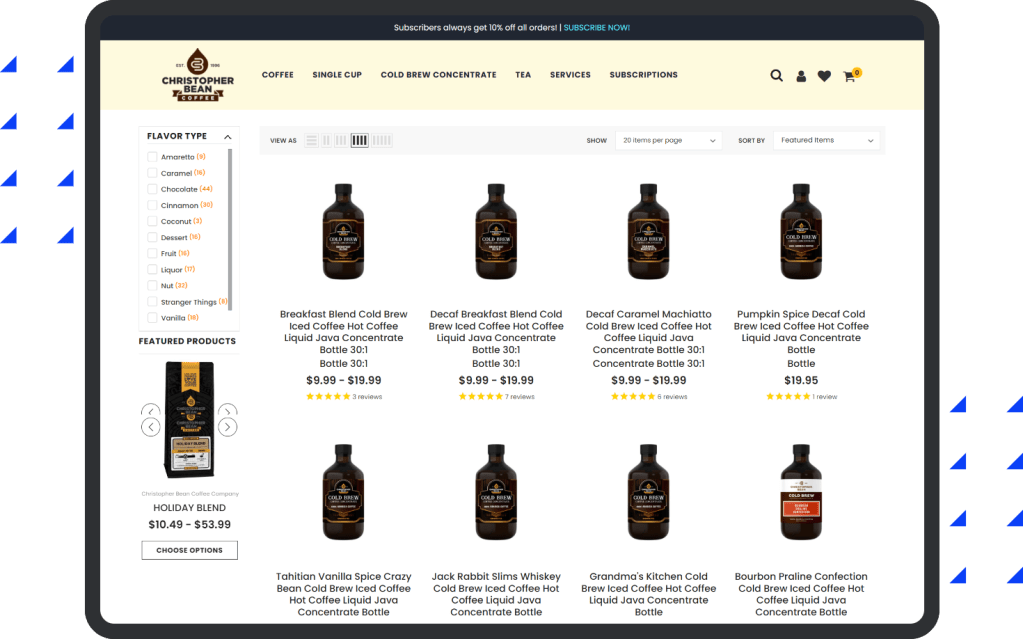The width and height of the screenshot is (1023, 639).
Task: Tick the Chocolate flavor filter checkbox
Action: point(153,189)
